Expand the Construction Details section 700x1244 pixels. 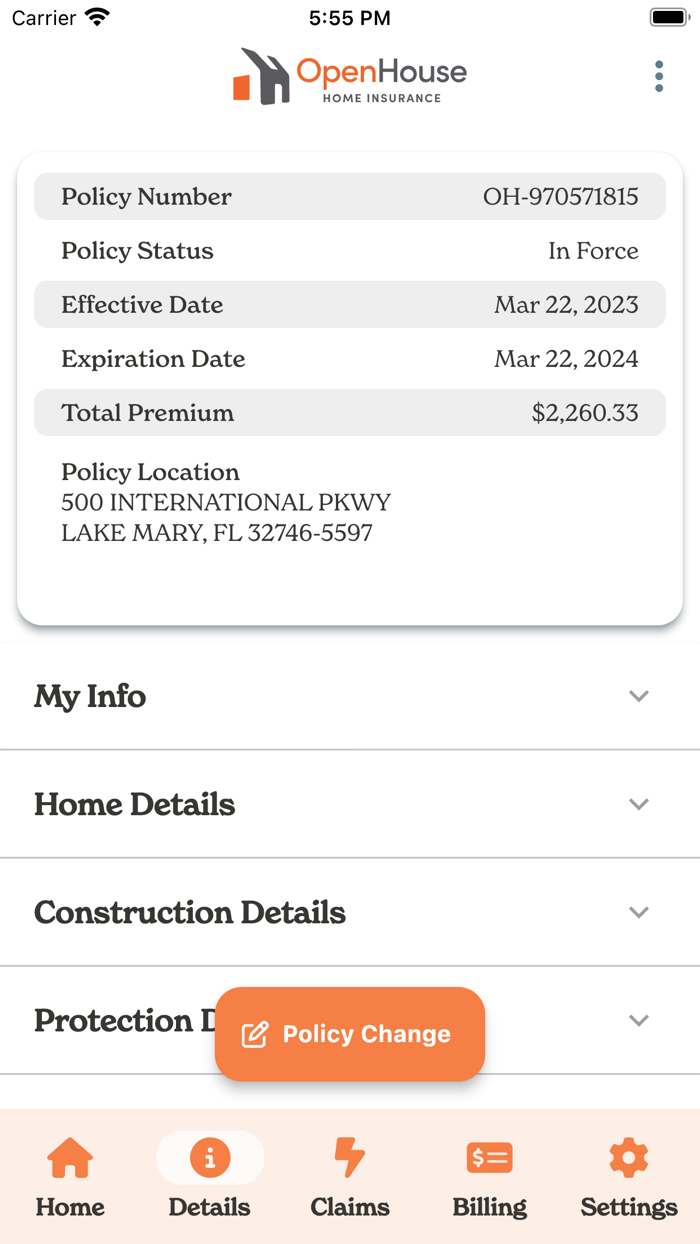(639, 912)
